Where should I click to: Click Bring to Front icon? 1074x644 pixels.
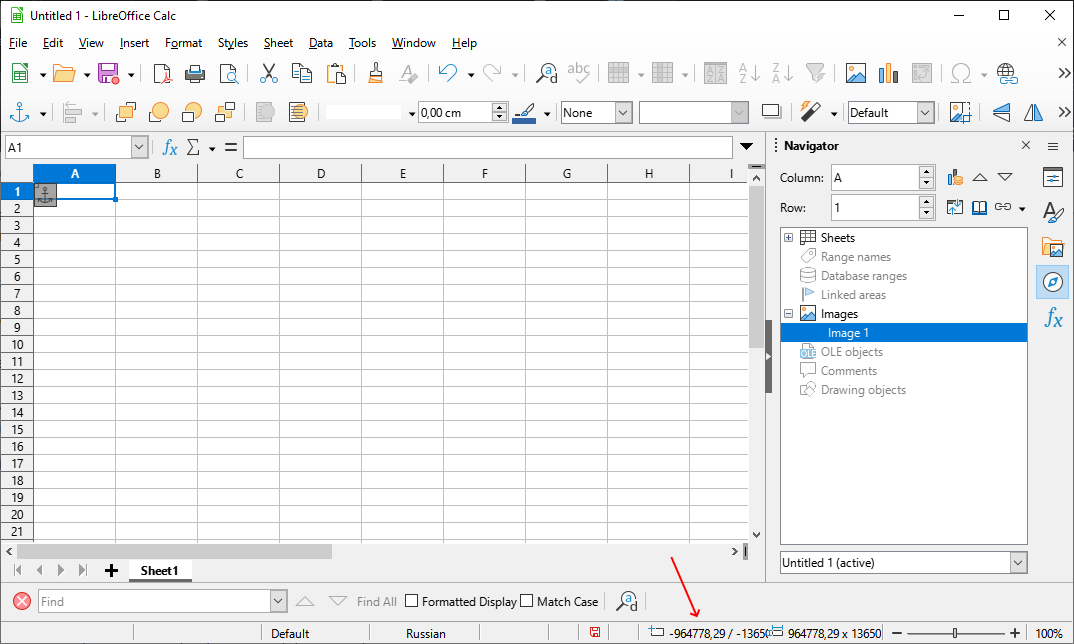coord(125,112)
